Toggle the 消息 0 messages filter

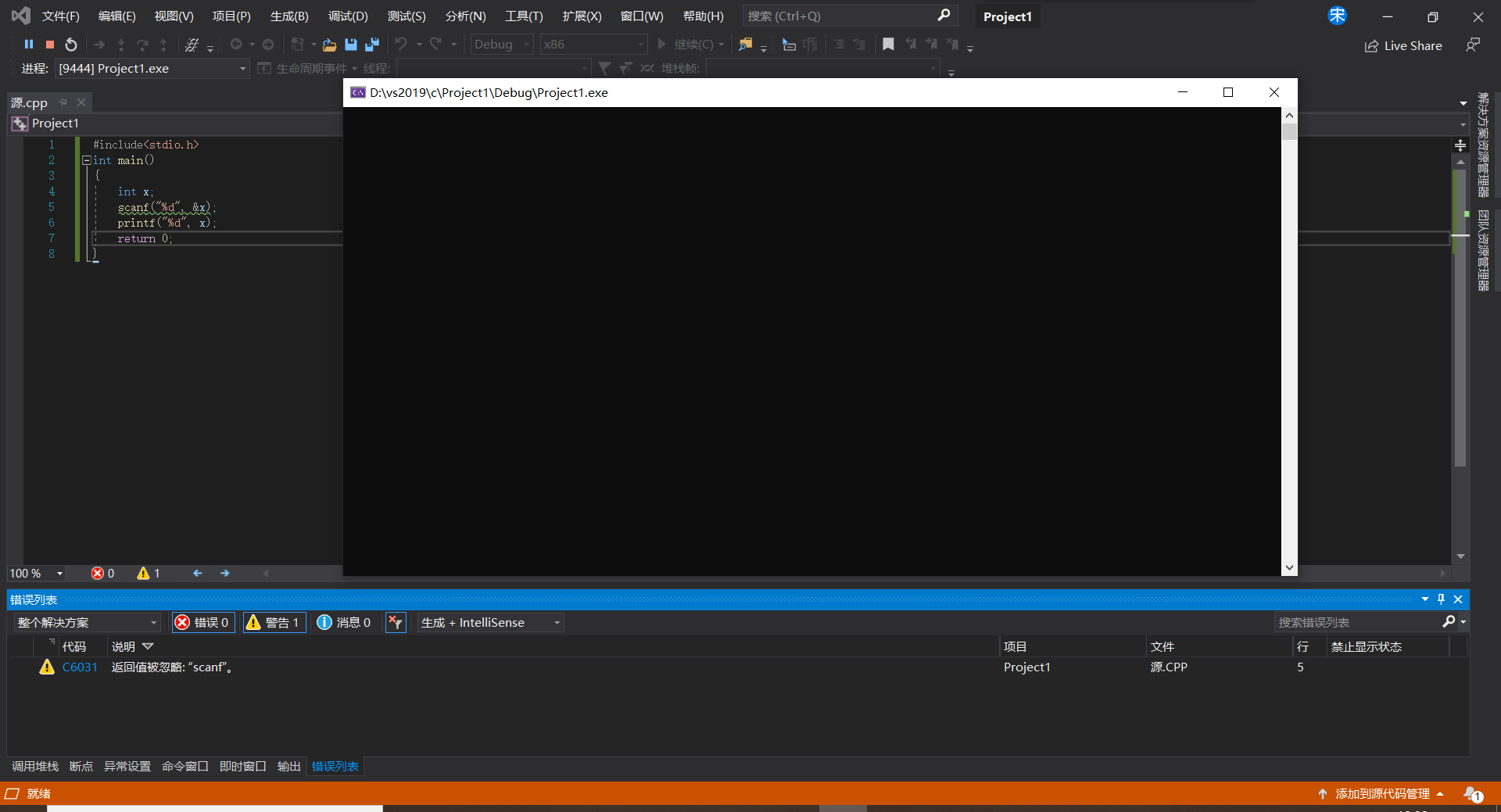(344, 622)
